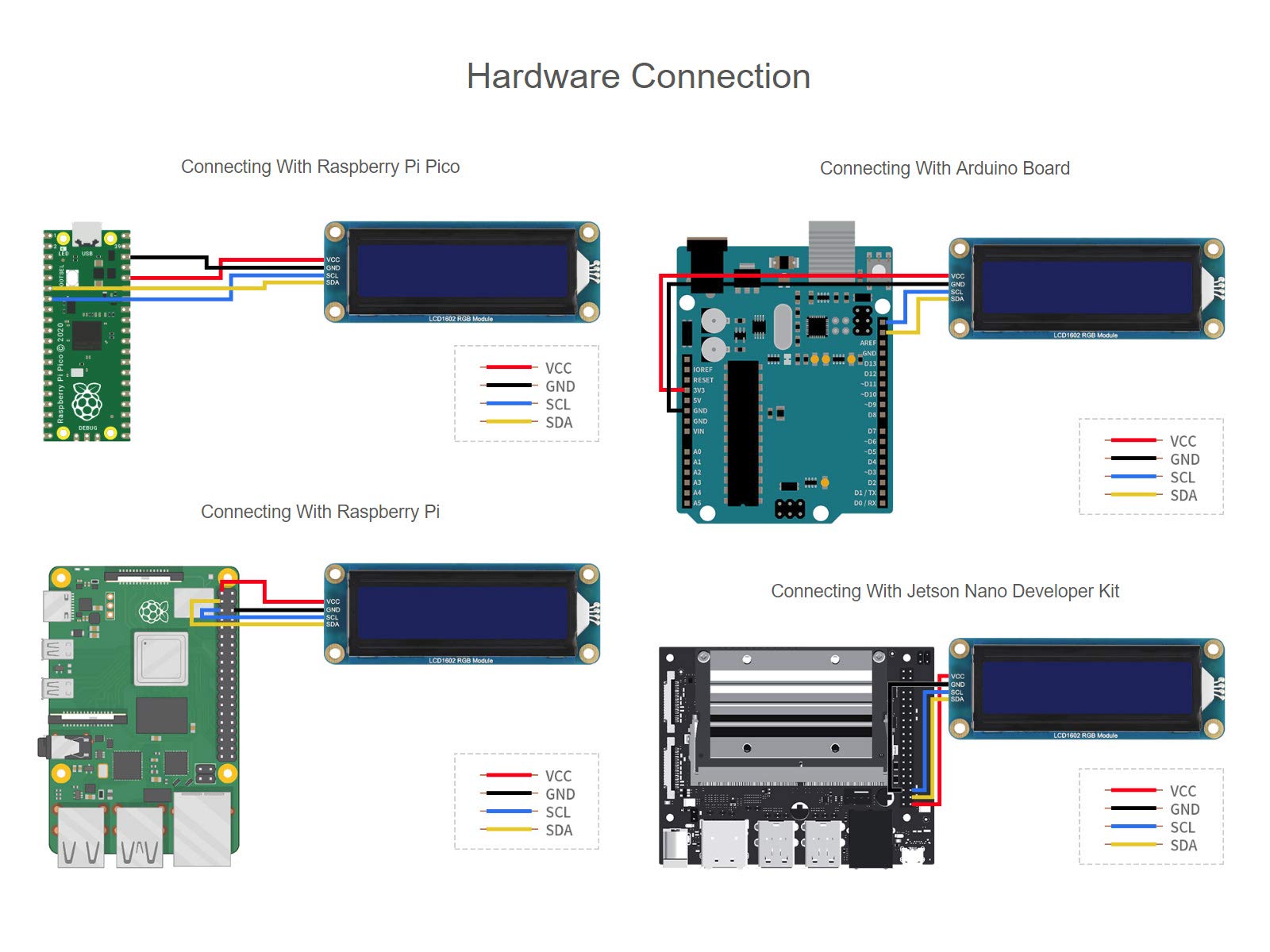Click "GND" in the Raspberry Pi Pico legend

(x=560, y=386)
